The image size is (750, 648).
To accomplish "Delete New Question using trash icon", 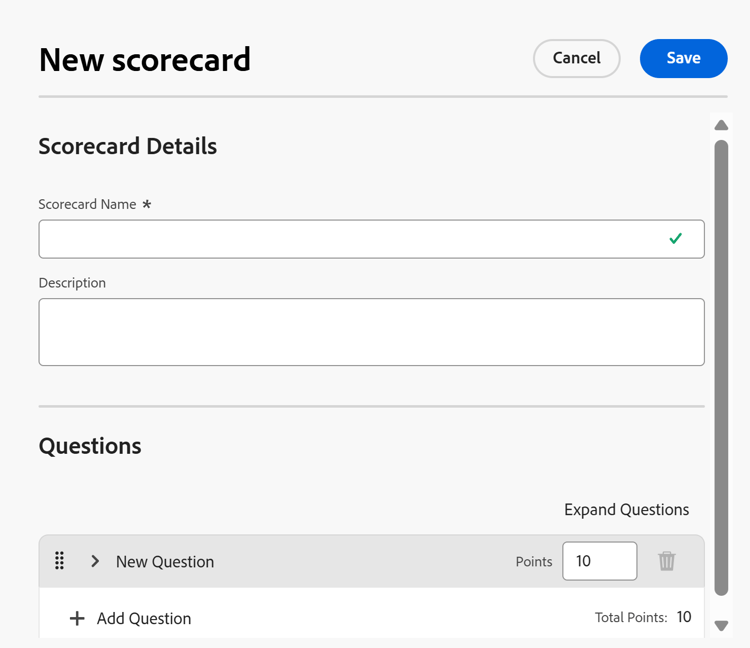I will point(666,561).
